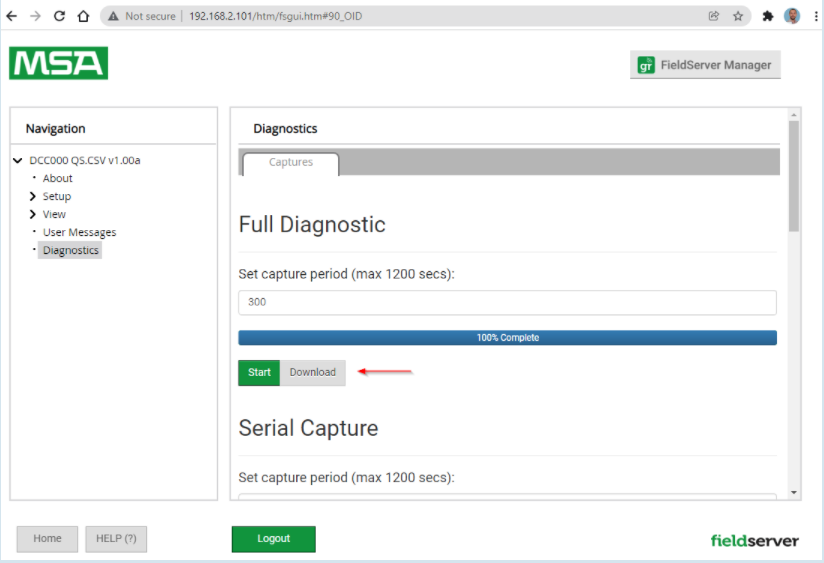Image resolution: width=824 pixels, height=563 pixels.
Task: Open About in navigation tree
Action: click(x=57, y=178)
